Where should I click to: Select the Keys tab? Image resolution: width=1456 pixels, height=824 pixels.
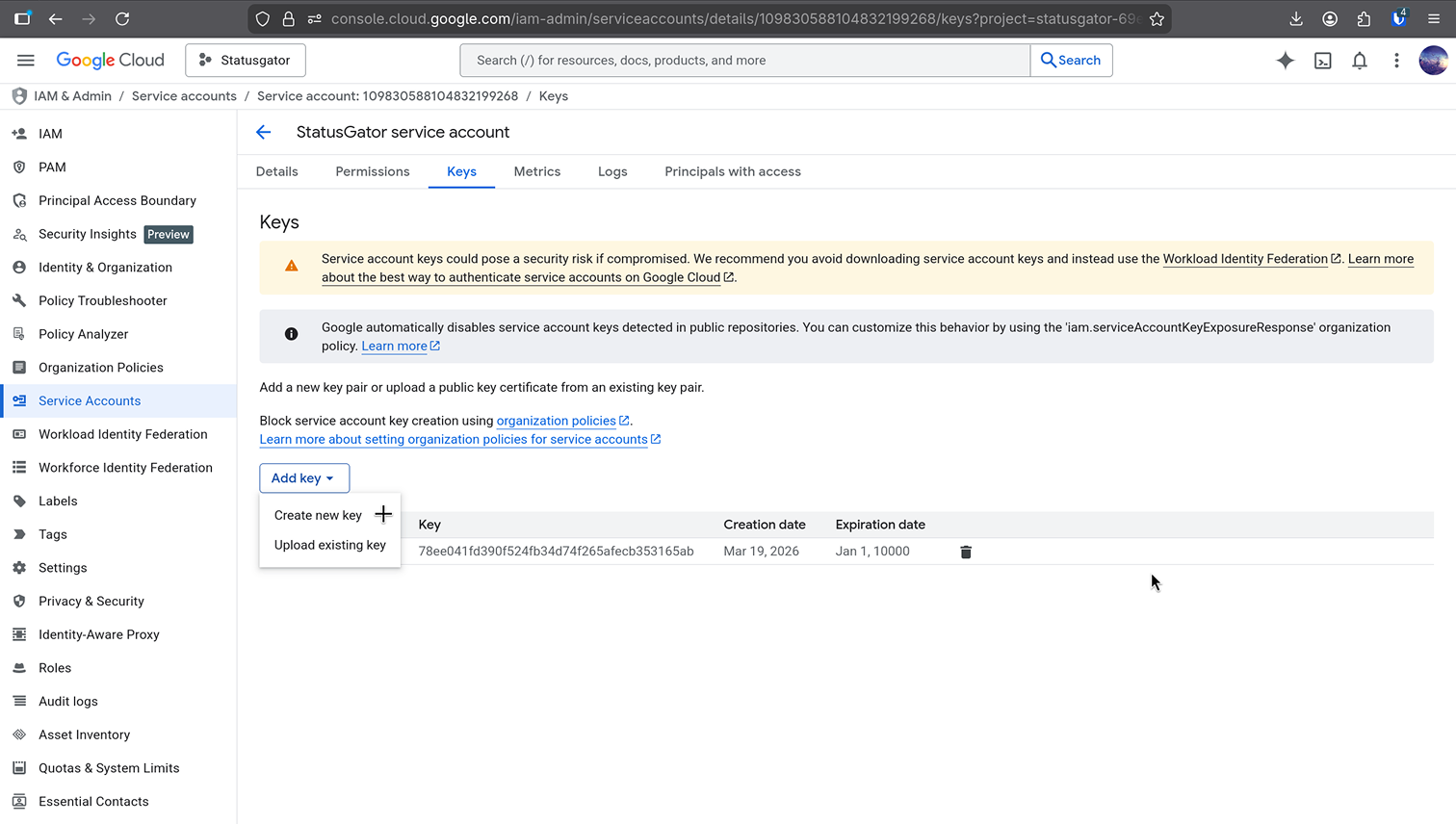[461, 171]
